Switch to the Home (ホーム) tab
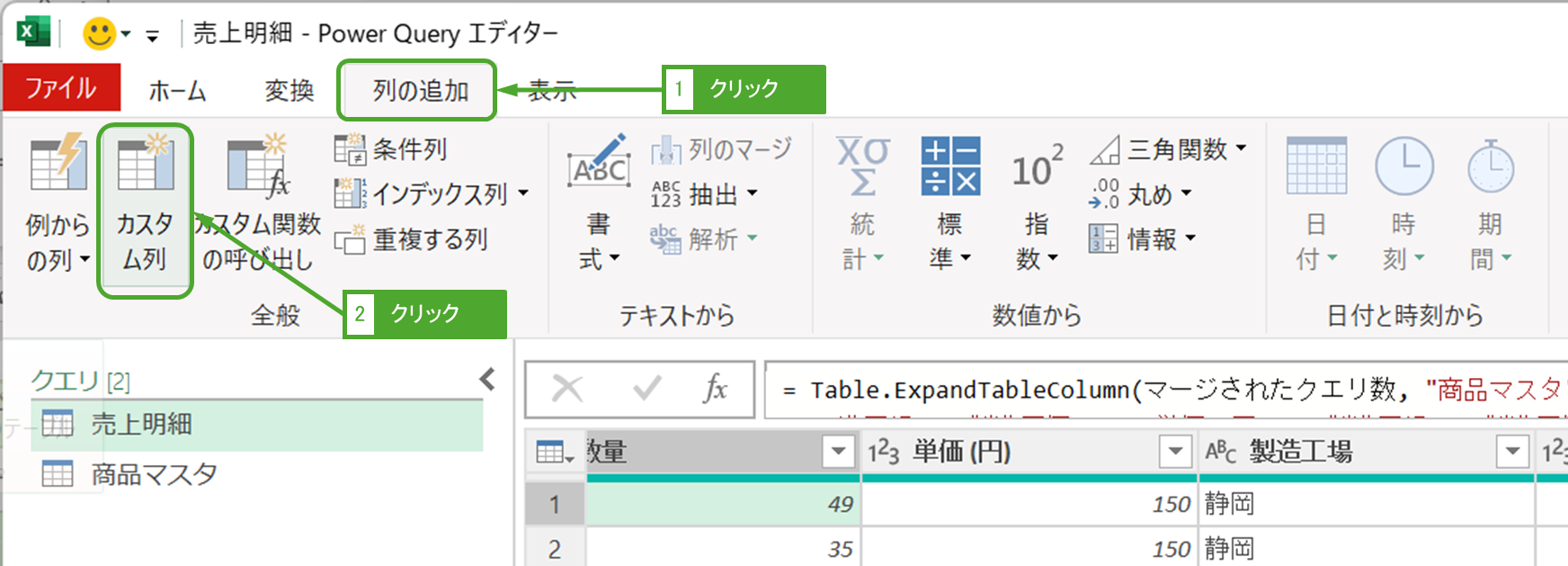This screenshot has height=566, width=1568. (177, 90)
